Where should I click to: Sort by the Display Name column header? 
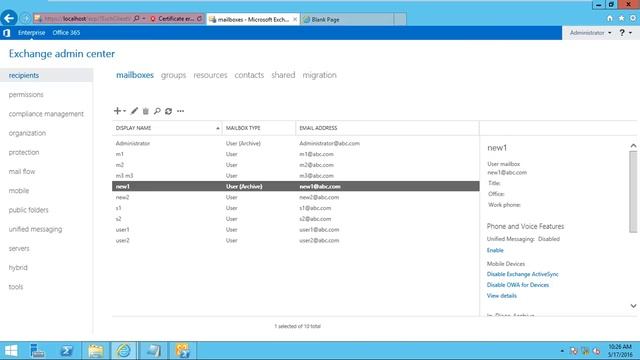(167, 128)
